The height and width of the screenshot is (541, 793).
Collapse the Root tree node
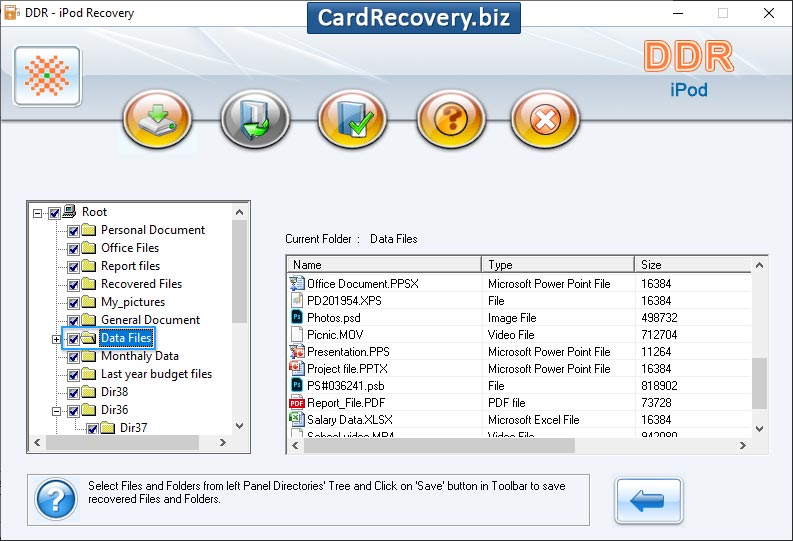[37, 213]
